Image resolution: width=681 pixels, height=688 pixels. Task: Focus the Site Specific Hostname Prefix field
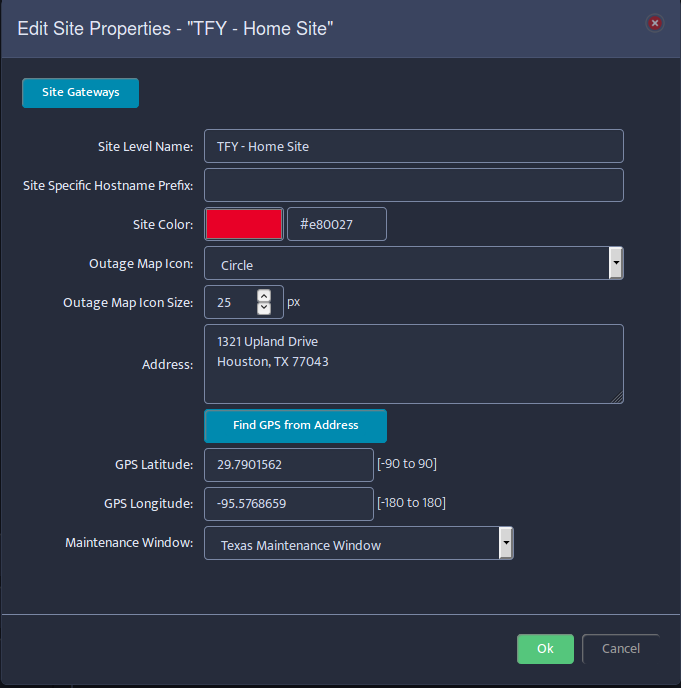[414, 185]
